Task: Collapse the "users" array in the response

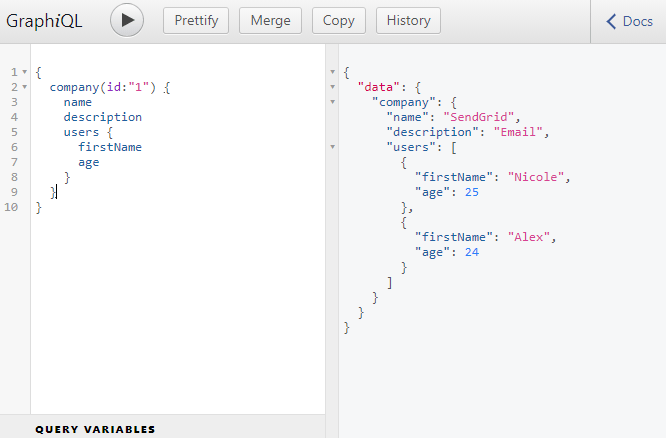Action: 332,147
